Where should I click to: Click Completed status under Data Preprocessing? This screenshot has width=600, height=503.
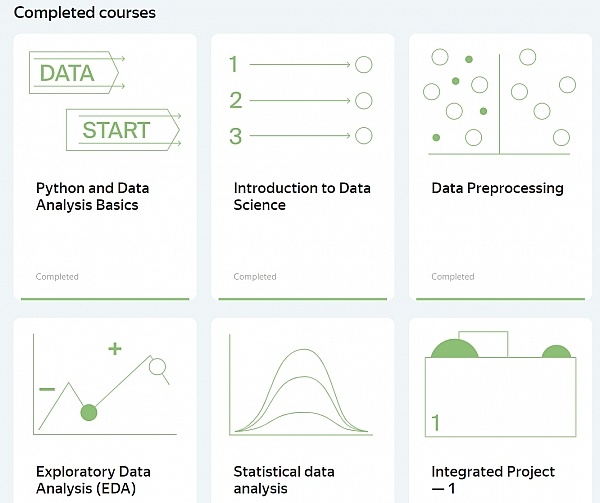pyautogui.click(x=453, y=277)
